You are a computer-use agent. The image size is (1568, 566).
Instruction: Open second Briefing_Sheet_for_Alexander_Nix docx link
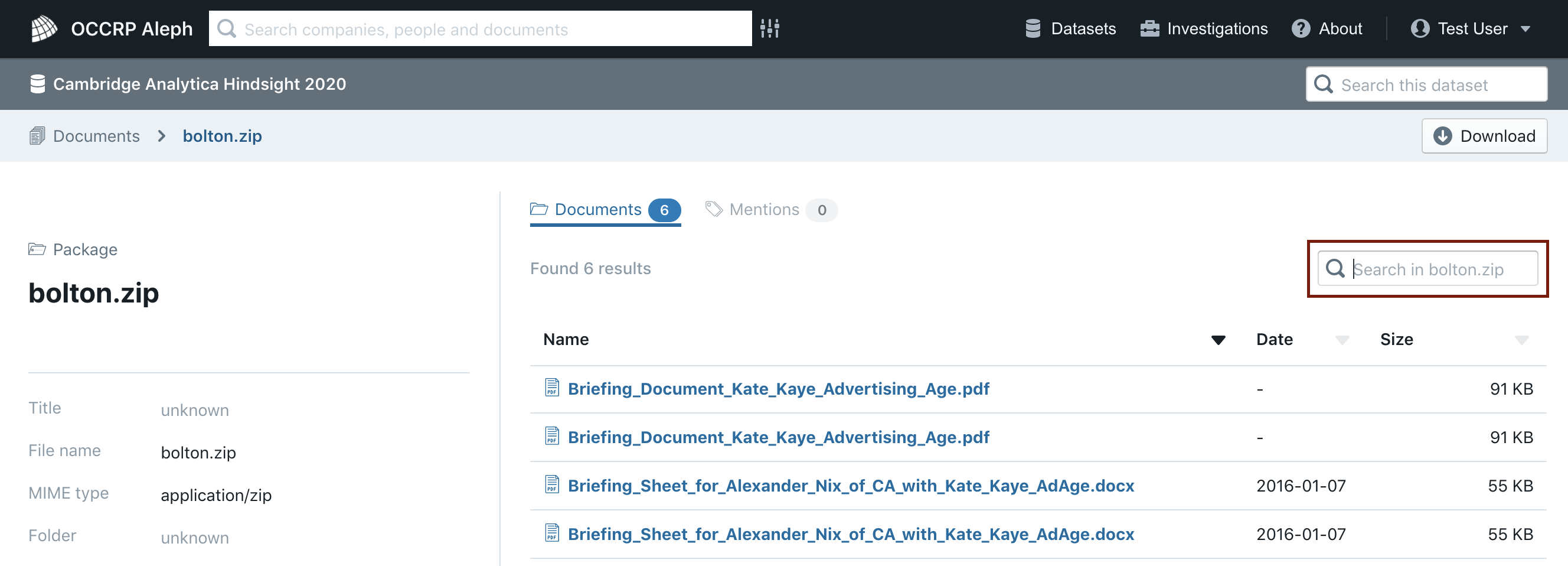[851, 534]
